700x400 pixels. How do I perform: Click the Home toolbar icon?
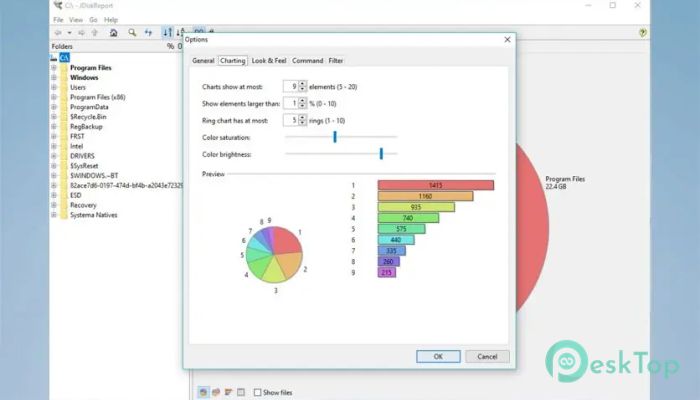(113, 33)
